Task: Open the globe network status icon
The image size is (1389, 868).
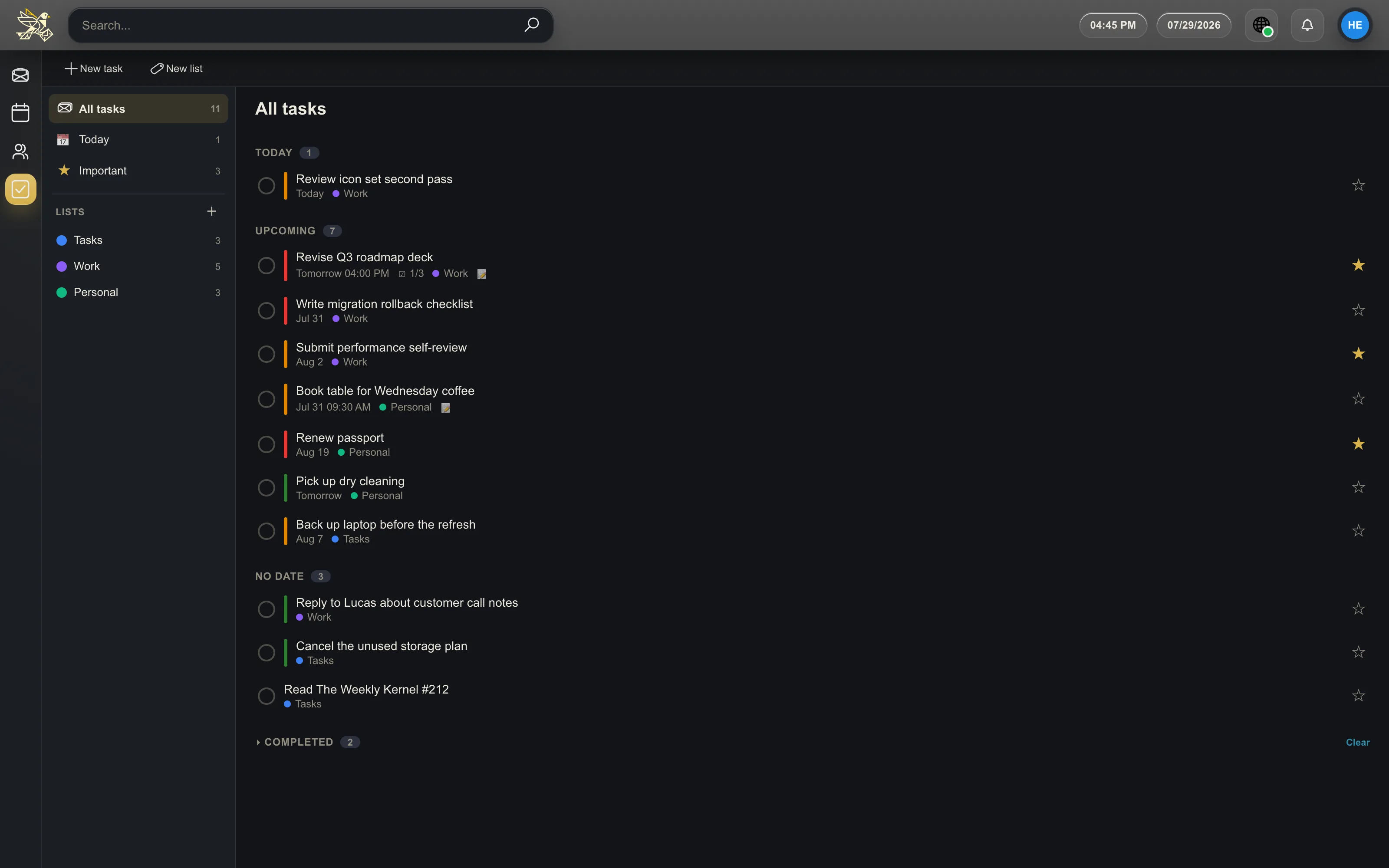Action: pyautogui.click(x=1261, y=25)
